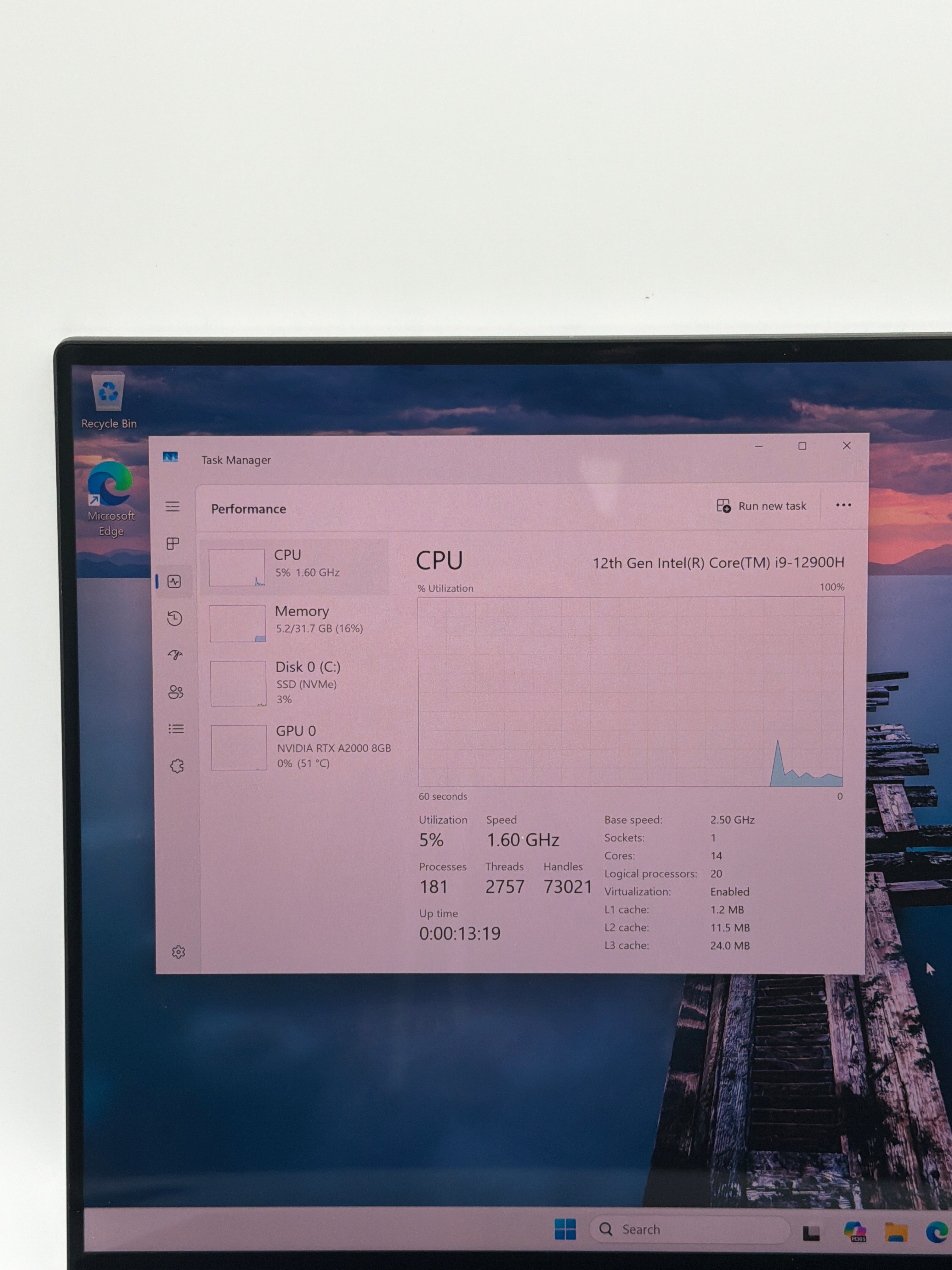Close the Task Manager window
Image resolution: width=952 pixels, height=1270 pixels.
tap(847, 445)
